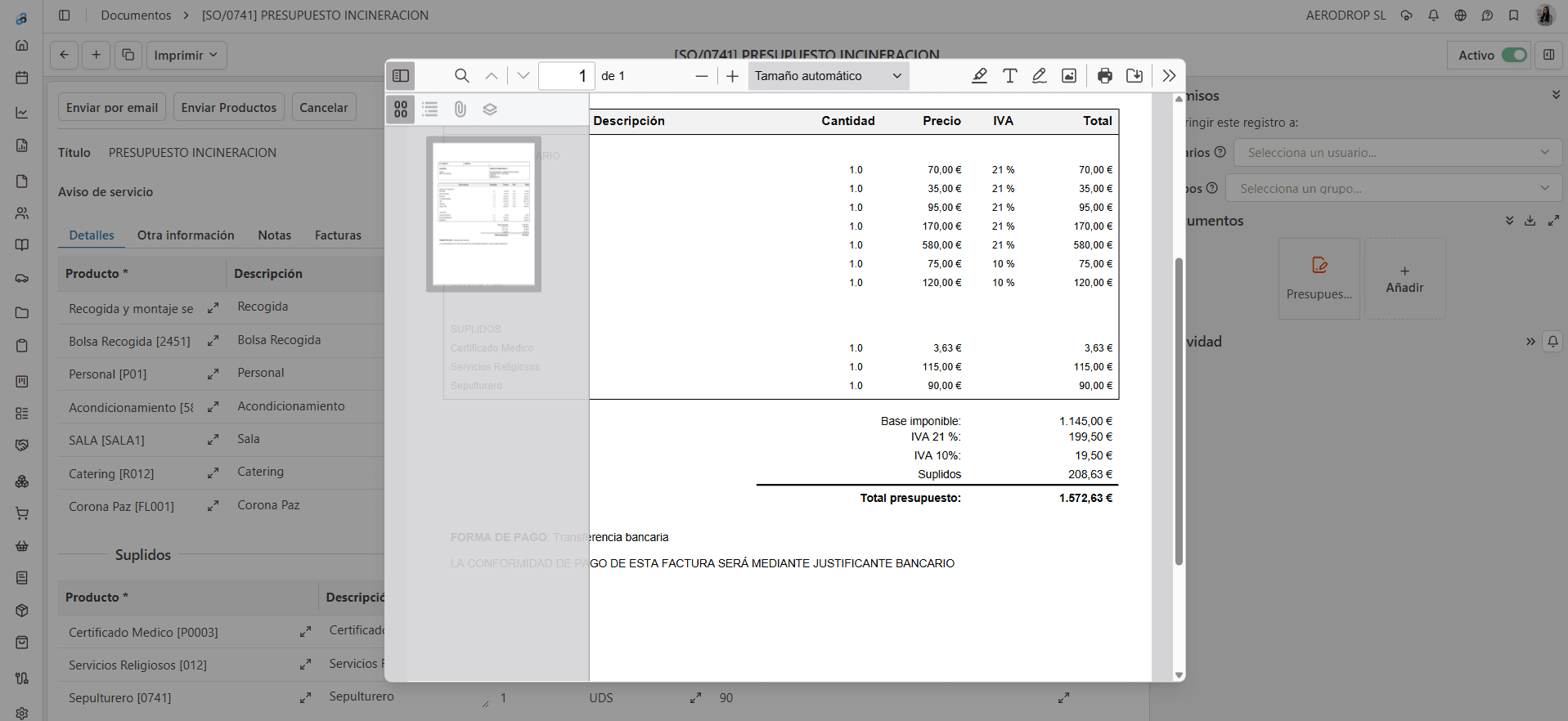This screenshot has height=721, width=1568.
Task: Toggle the PDF viewer sidebar
Action: (x=401, y=76)
